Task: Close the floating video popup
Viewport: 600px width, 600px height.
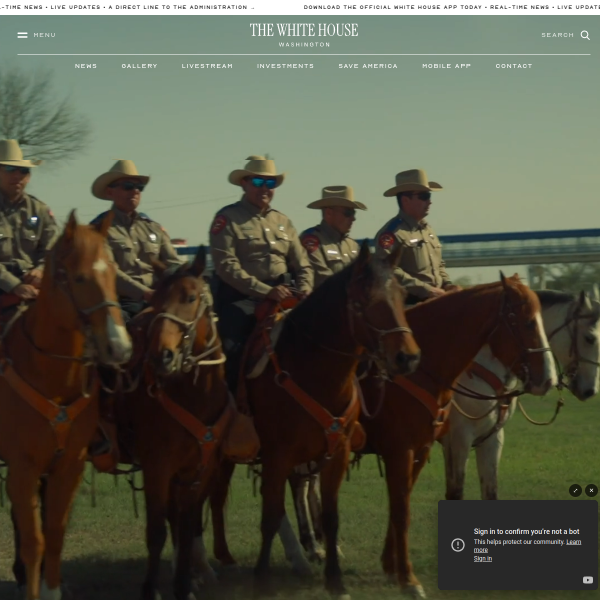Action: (x=591, y=490)
